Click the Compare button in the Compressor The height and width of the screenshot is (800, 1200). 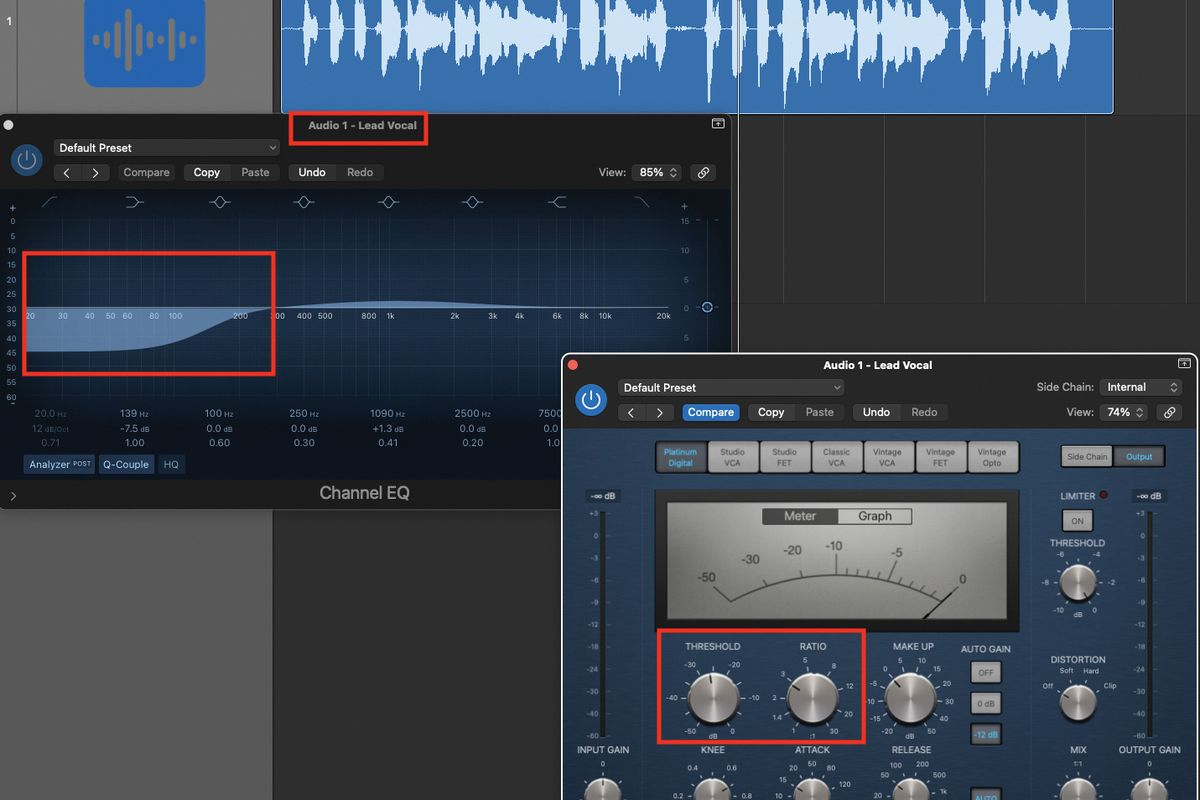(711, 412)
